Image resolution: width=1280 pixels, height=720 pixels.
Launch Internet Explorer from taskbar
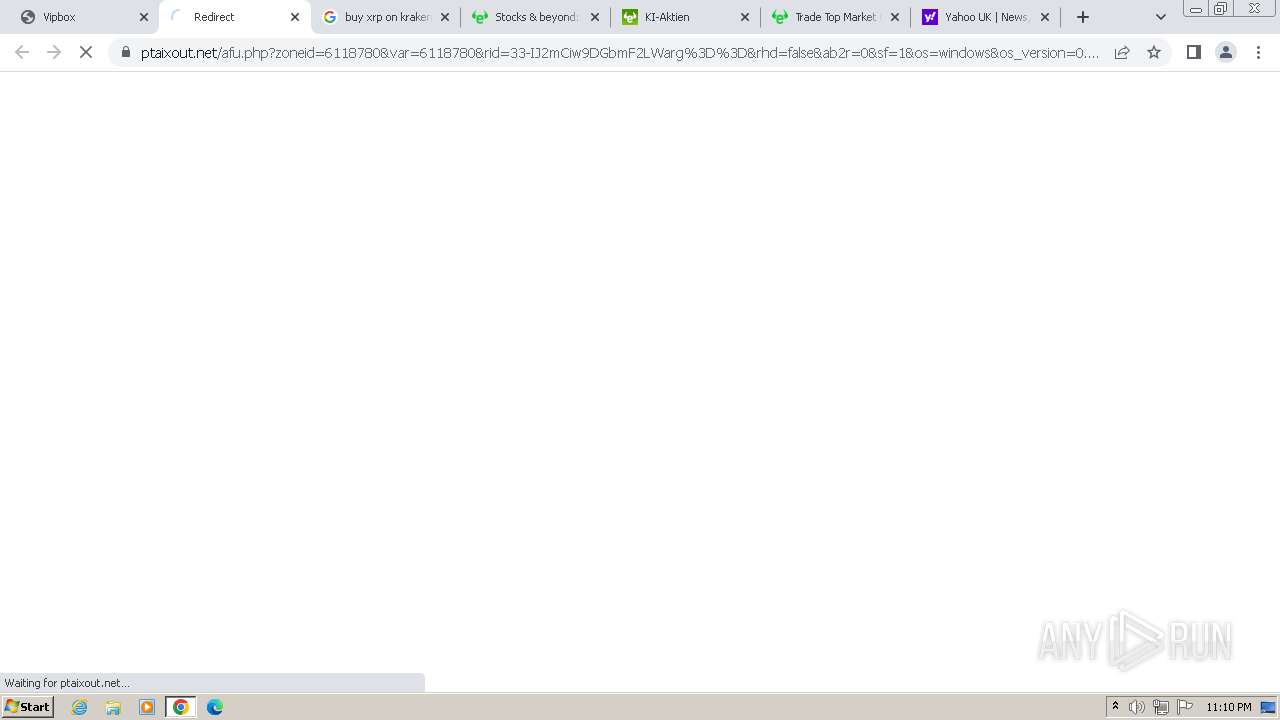[x=80, y=707]
